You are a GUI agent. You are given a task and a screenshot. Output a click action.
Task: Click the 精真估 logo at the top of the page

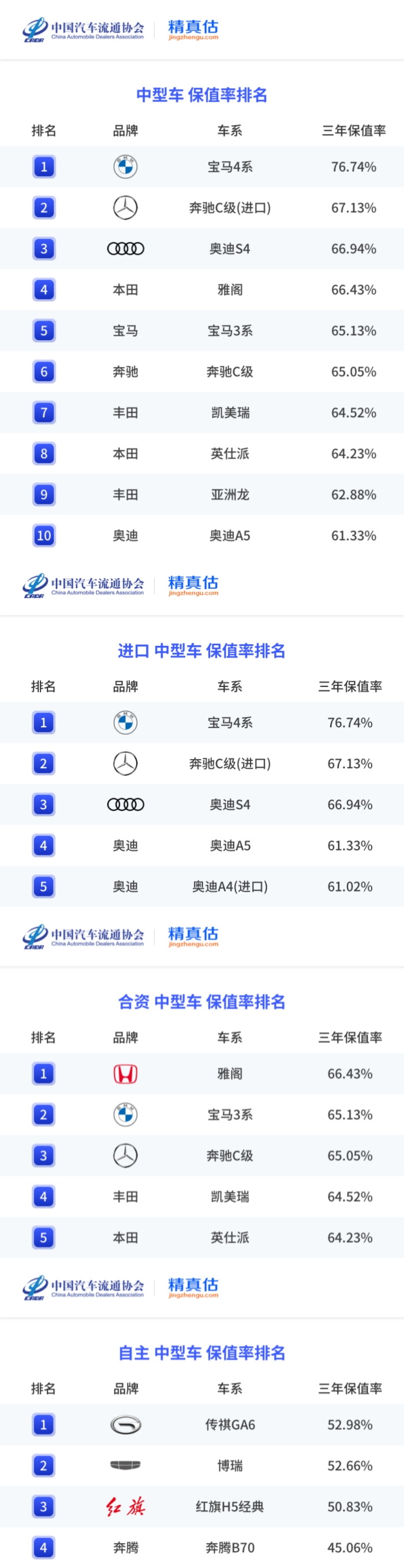(193, 29)
